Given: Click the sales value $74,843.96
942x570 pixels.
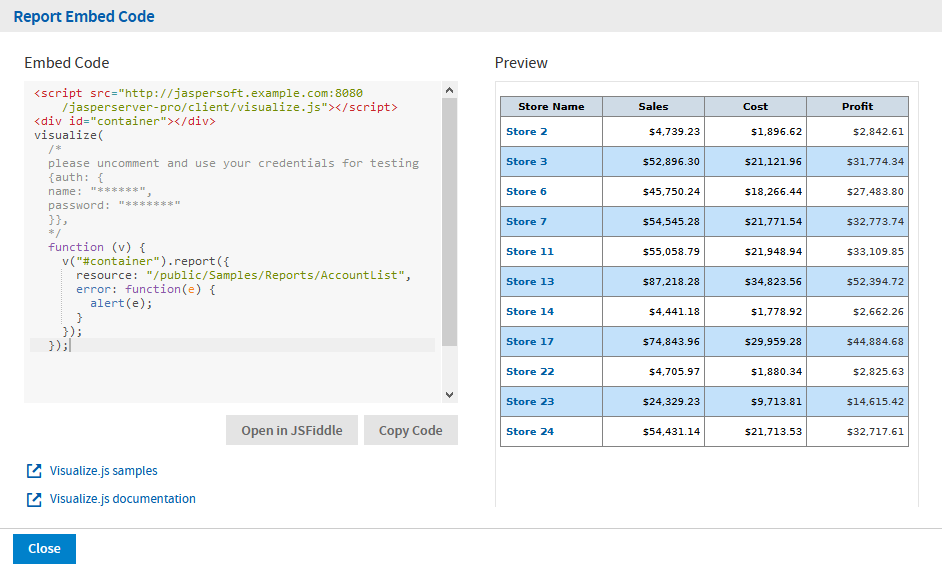Looking at the screenshot, I should (x=671, y=342).
